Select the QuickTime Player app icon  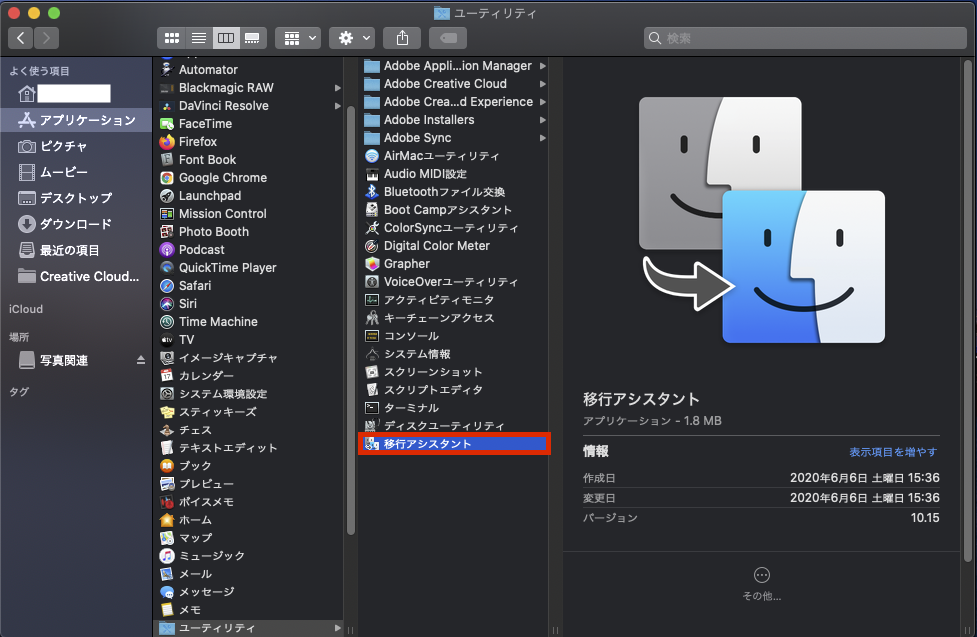166,268
